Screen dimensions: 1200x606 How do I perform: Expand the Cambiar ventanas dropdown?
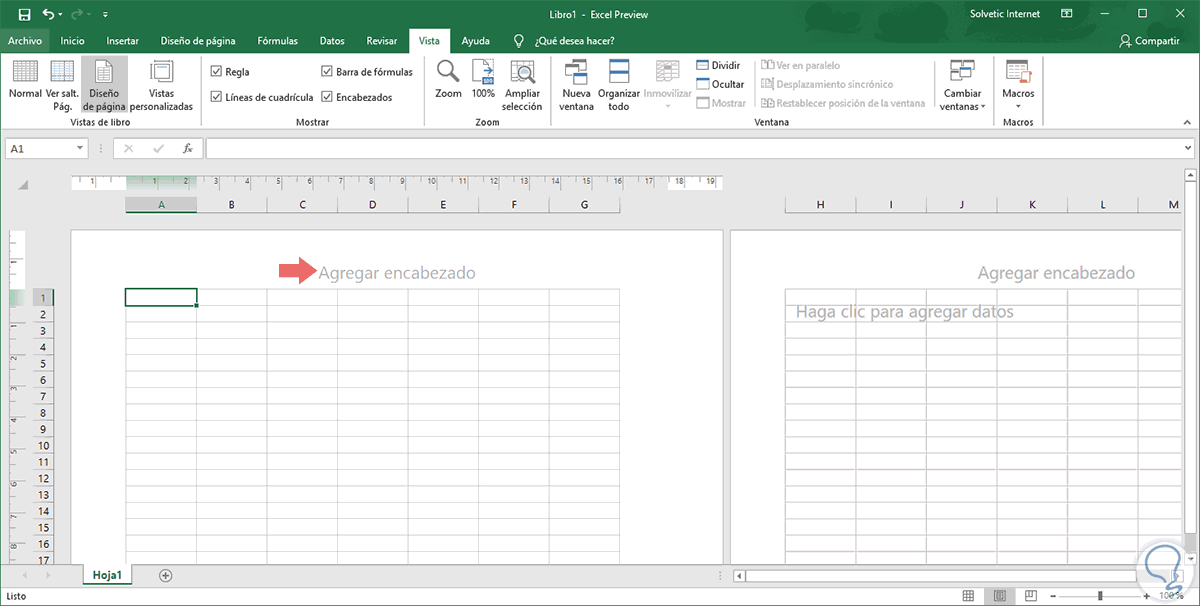pos(963,99)
